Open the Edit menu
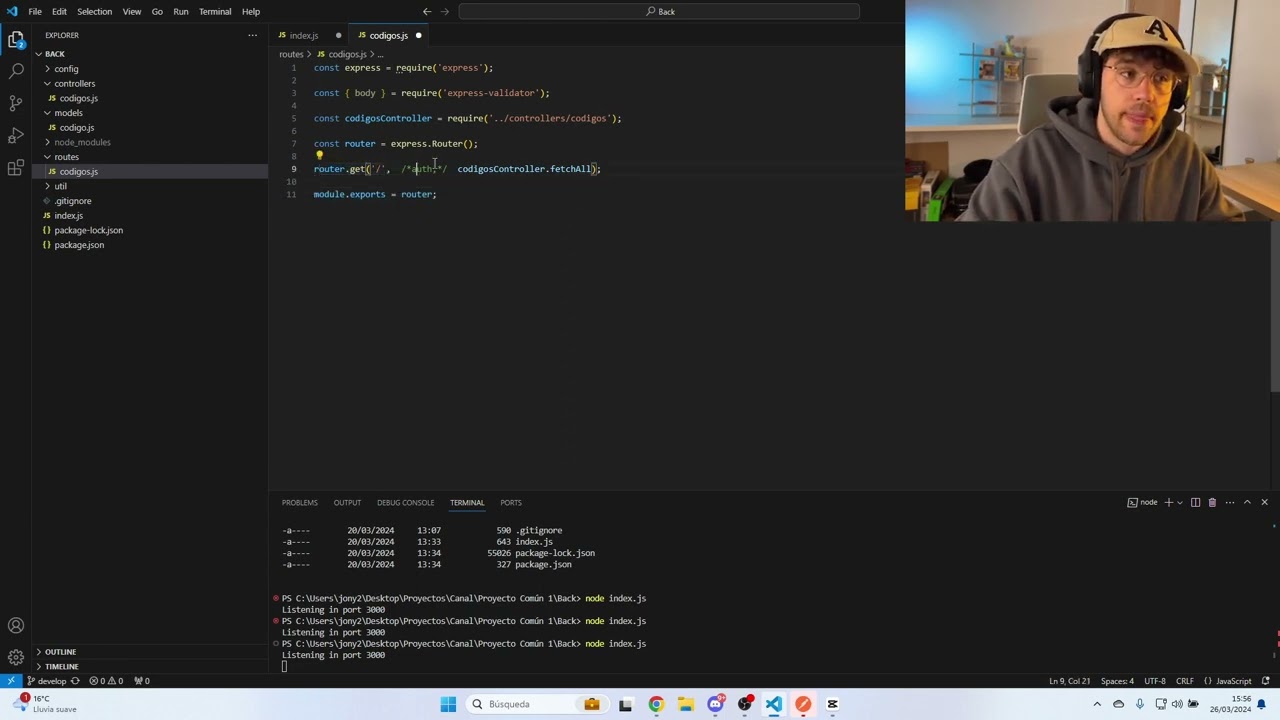Viewport: 1280px width, 720px height. (59, 12)
